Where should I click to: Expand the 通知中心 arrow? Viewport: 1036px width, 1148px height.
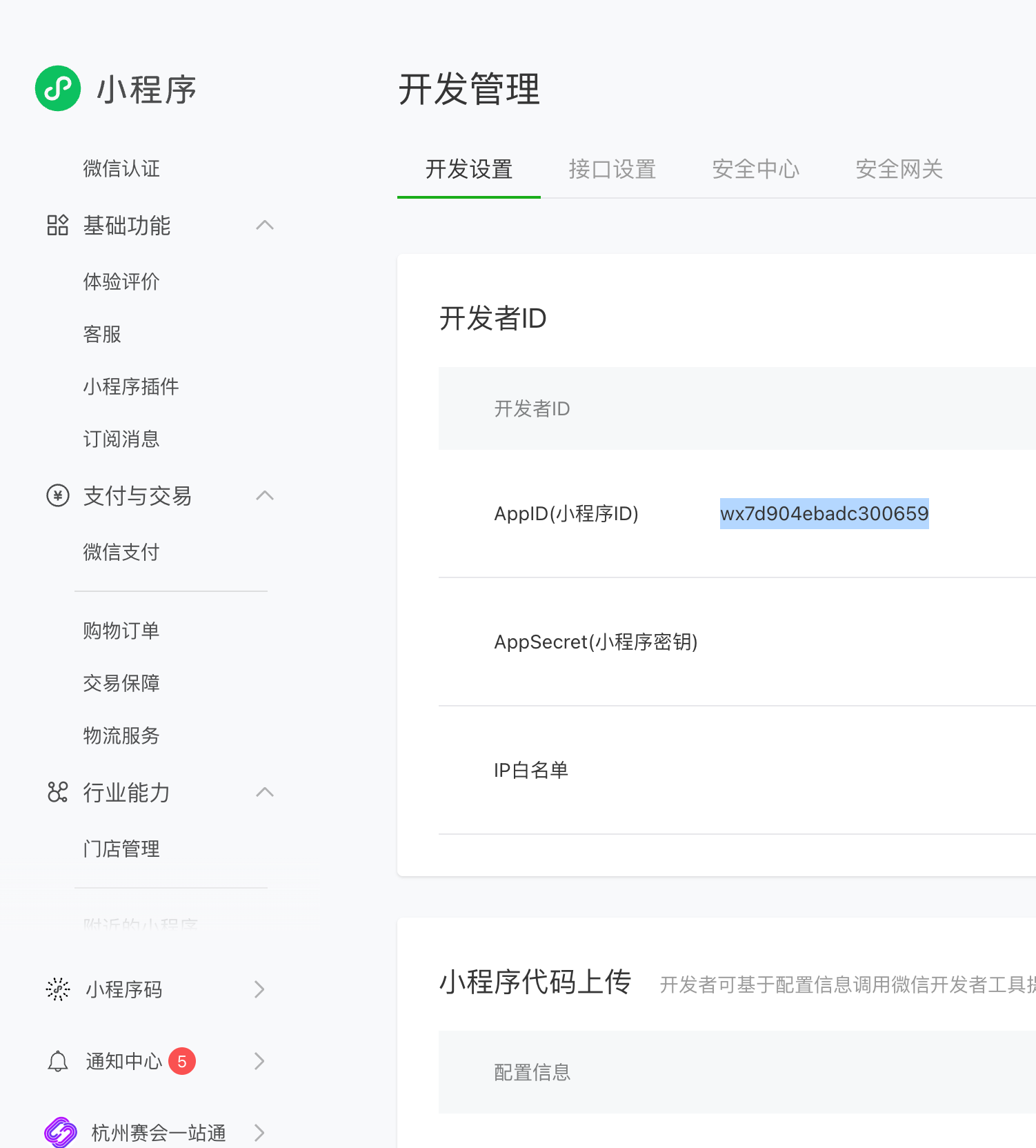point(259,1061)
